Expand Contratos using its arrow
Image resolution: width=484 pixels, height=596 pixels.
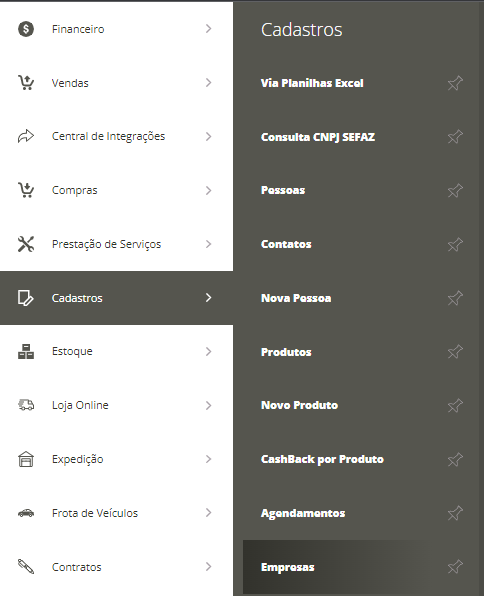(x=208, y=567)
